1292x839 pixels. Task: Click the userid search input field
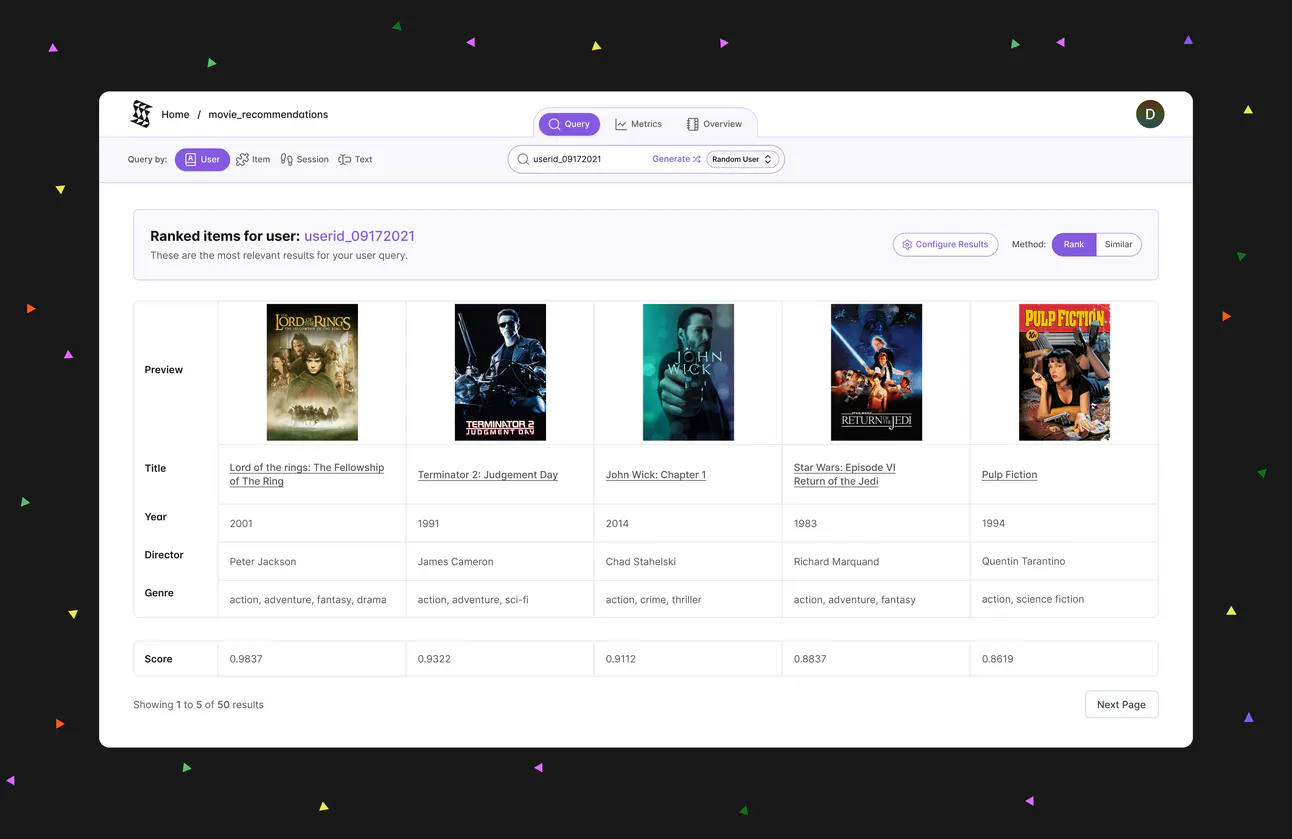point(590,159)
